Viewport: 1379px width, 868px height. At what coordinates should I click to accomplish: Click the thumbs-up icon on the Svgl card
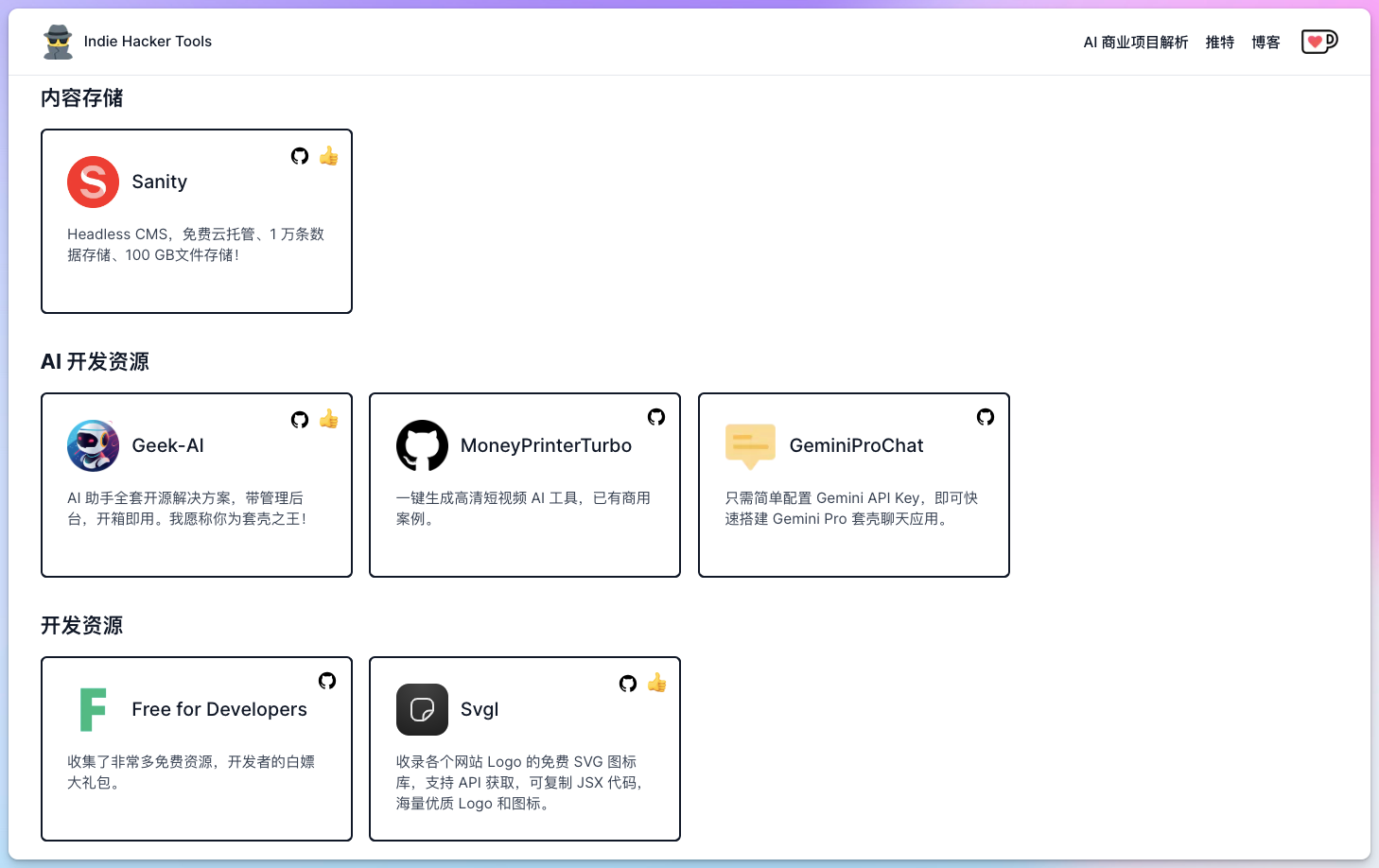click(x=657, y=683)
